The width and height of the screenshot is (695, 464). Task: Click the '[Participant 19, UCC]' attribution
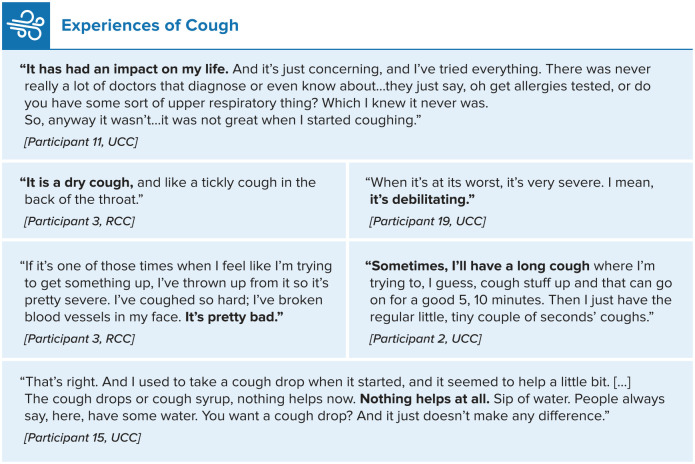click(x=428, y=221)
